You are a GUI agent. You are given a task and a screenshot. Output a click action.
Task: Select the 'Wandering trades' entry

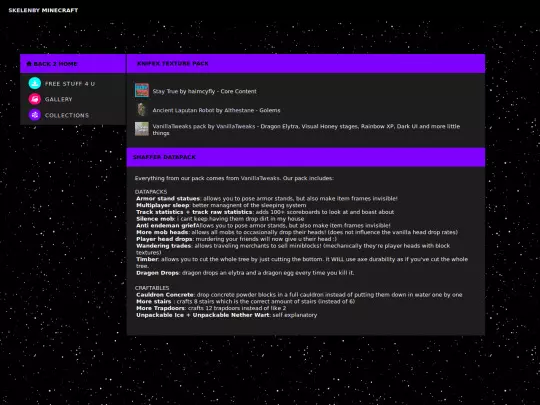pyautogui.click(x=293, y=249)
